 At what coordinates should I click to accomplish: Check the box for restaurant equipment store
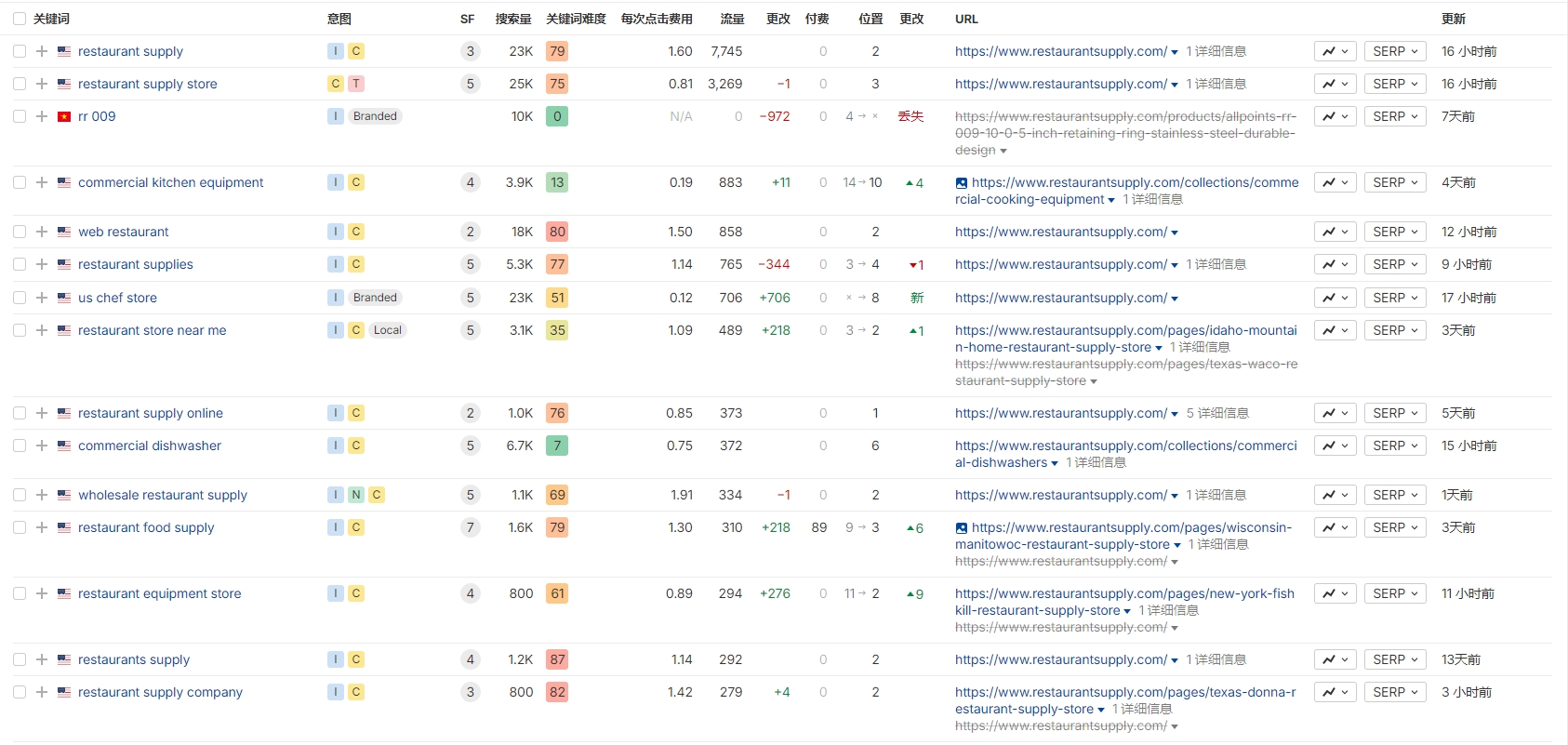pyautogui.click(x=20, y=593)
